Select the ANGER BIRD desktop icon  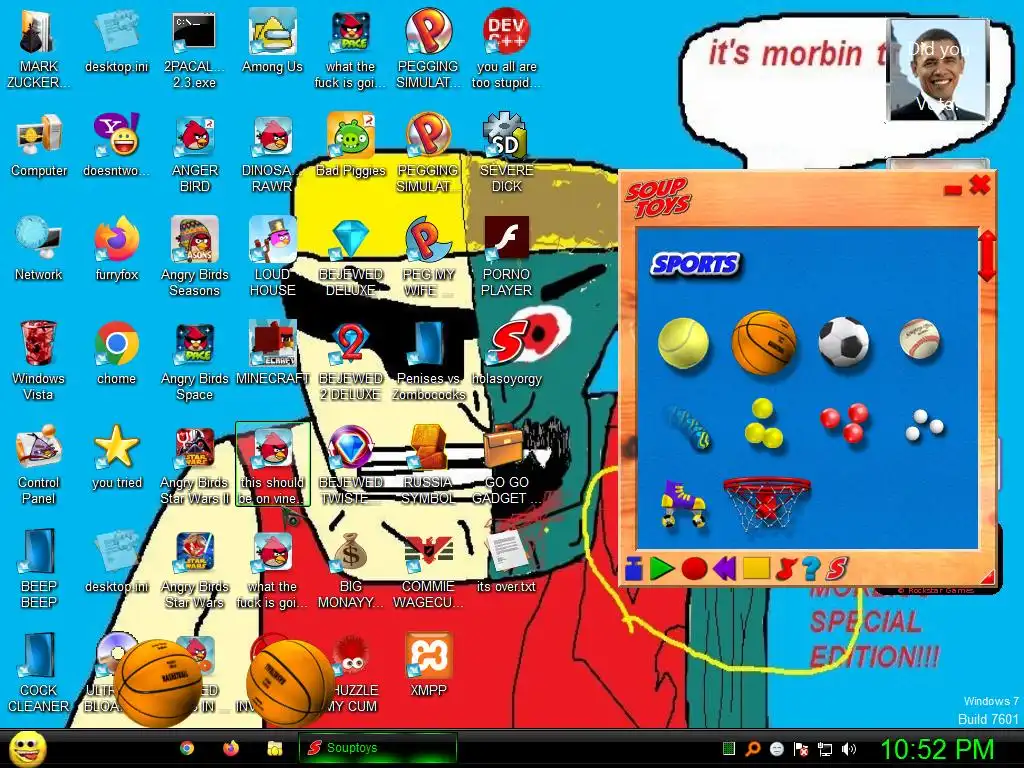[x=195, y=153]
